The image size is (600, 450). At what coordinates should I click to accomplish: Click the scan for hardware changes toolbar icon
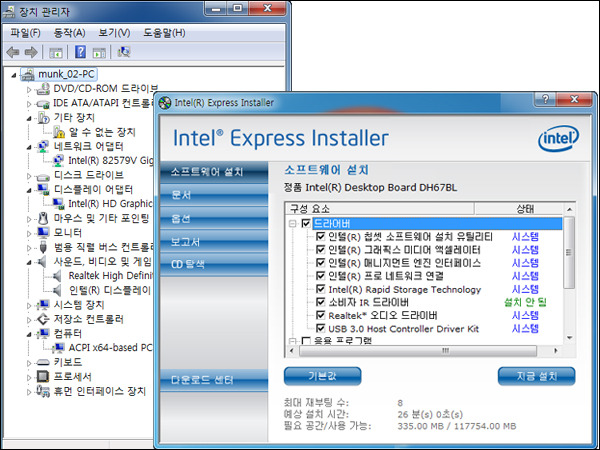click(x=124, y=52)
